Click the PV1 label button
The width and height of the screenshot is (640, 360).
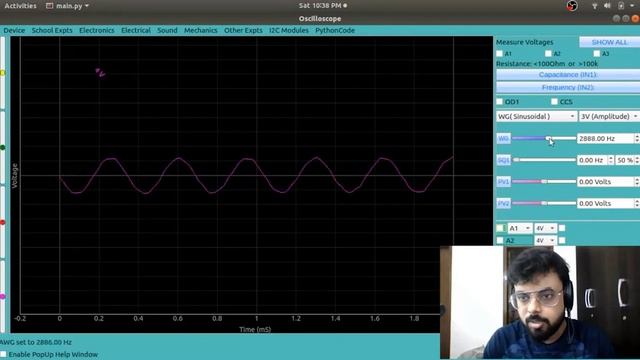[x=503, y=182]
